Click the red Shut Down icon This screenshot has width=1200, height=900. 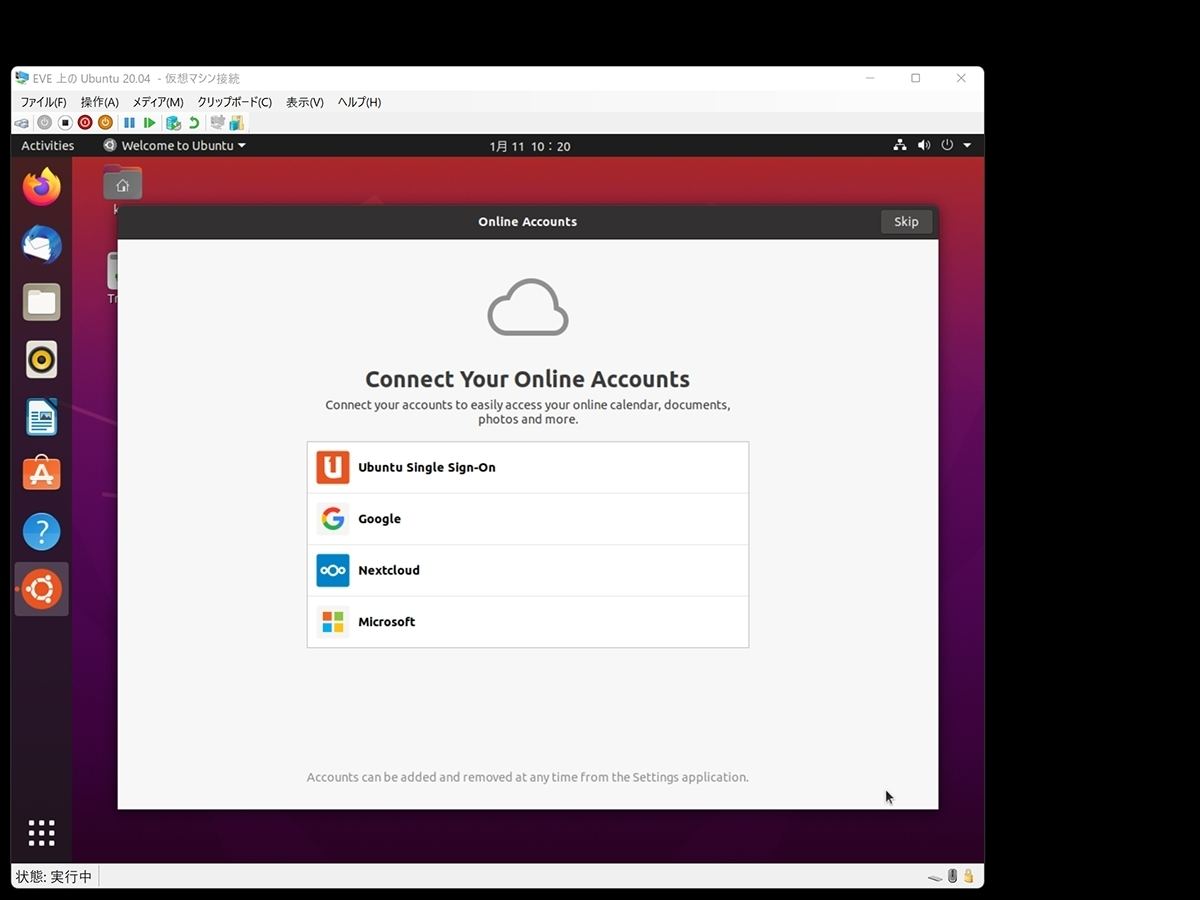[85, 123]
